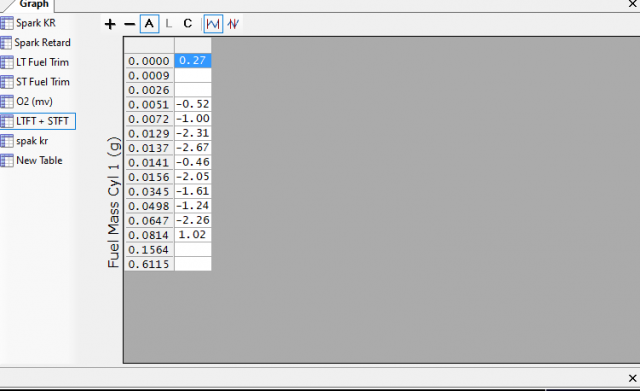Click the minus remove table icon
The width and height of the screenshot is (640, 391).
129,24
